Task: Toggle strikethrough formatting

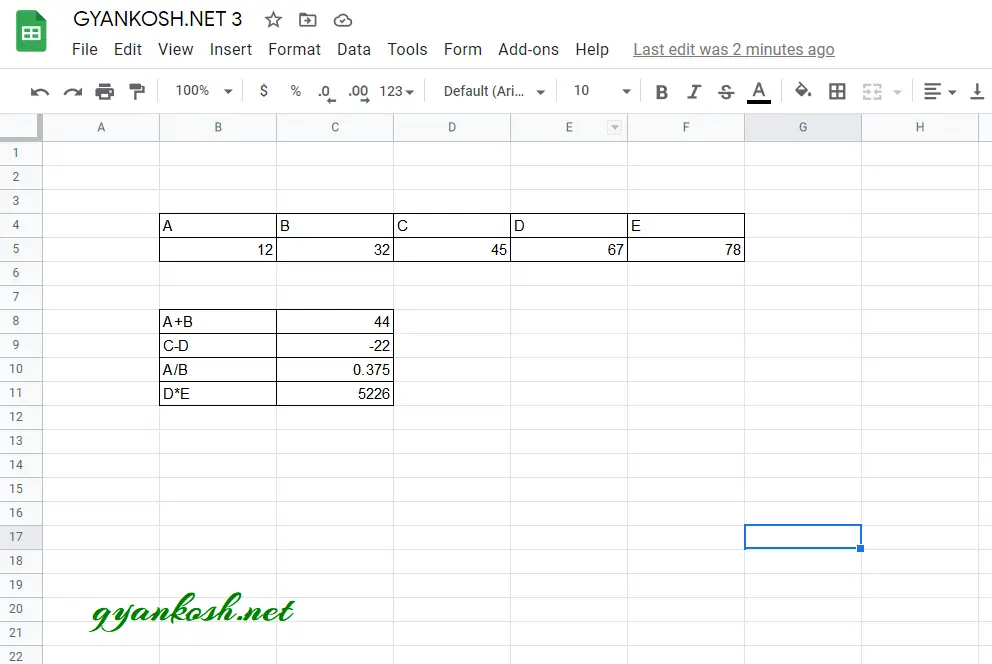Action: click(x=726, y=92)
